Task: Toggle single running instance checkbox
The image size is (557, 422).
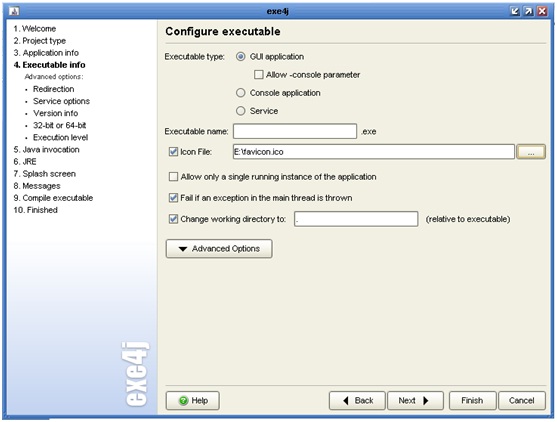Action: pyautogui.click(x=173, y=177)
